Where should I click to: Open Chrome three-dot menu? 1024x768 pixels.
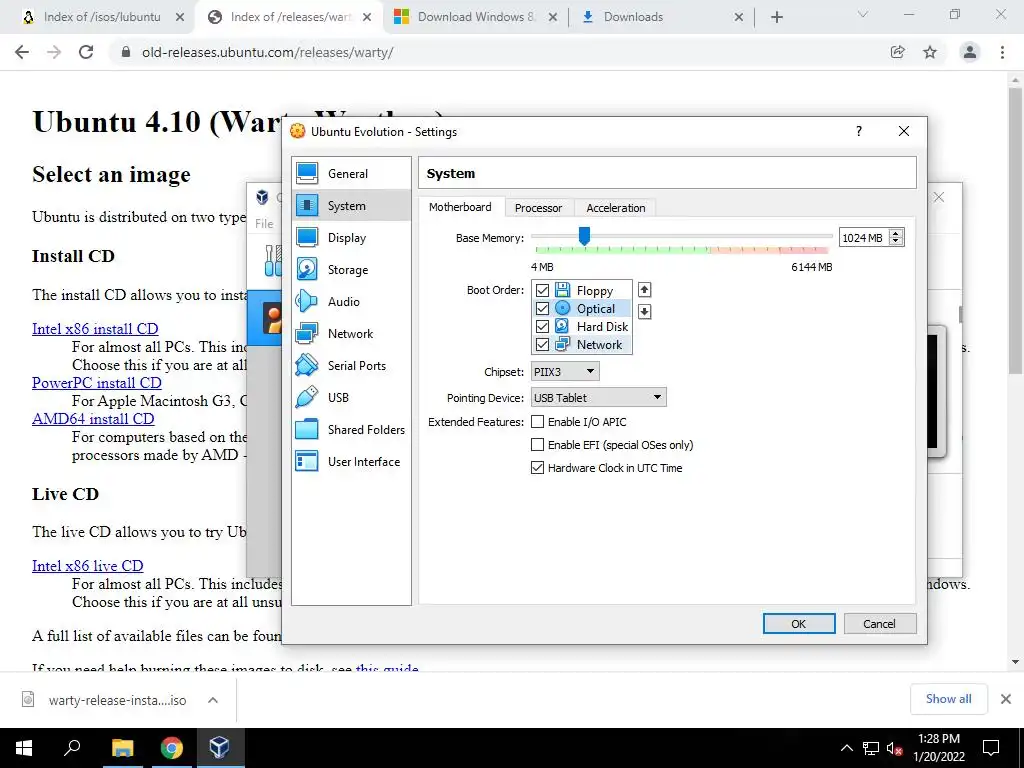point(1002,52)
